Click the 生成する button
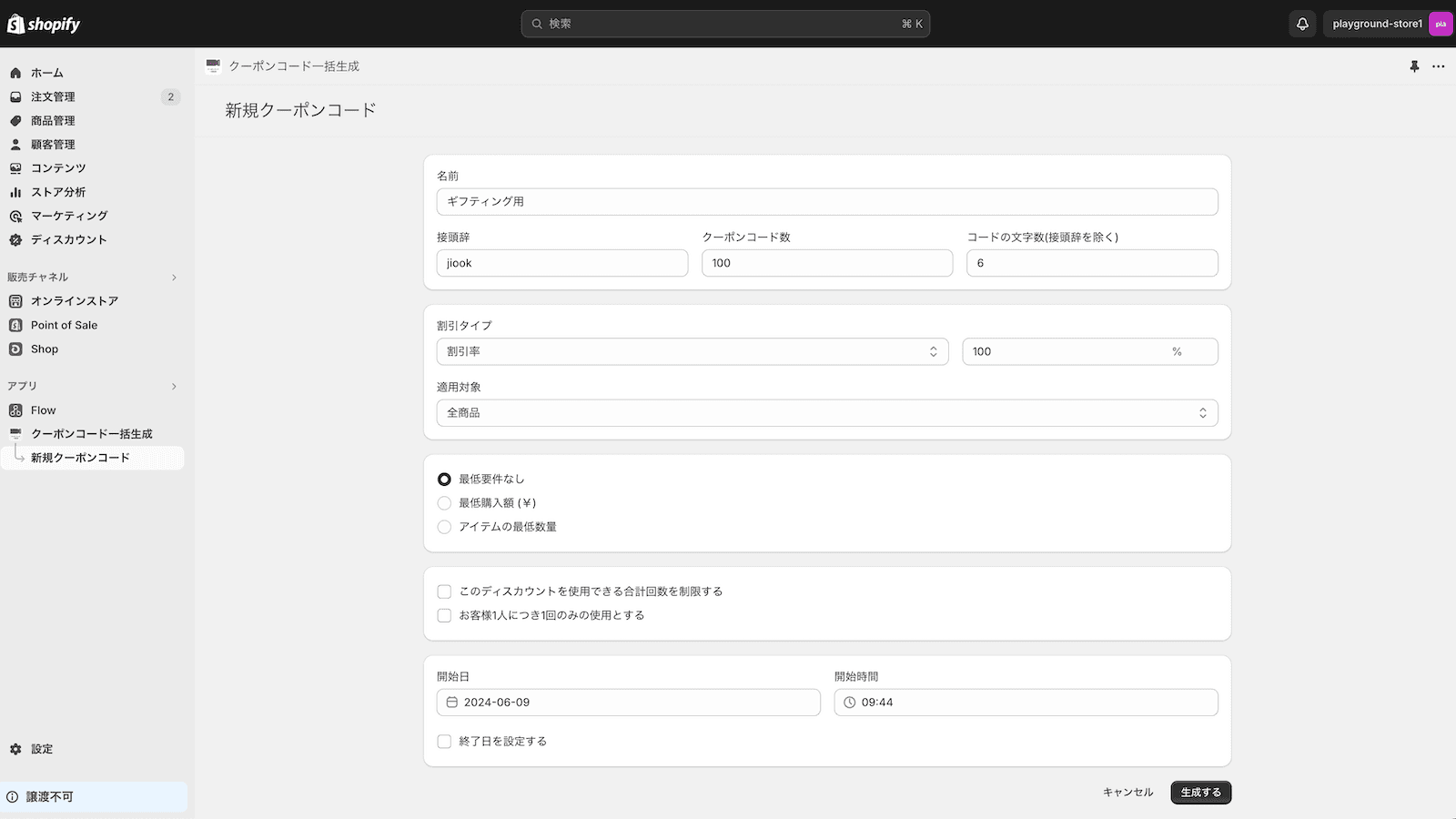1456x819 pixels. [x=1200, y=793]
